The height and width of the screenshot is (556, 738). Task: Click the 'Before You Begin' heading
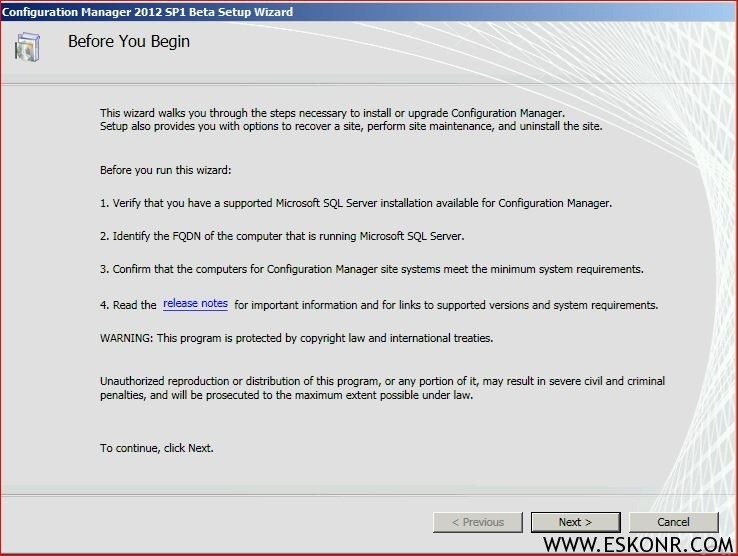click(128, 42)
